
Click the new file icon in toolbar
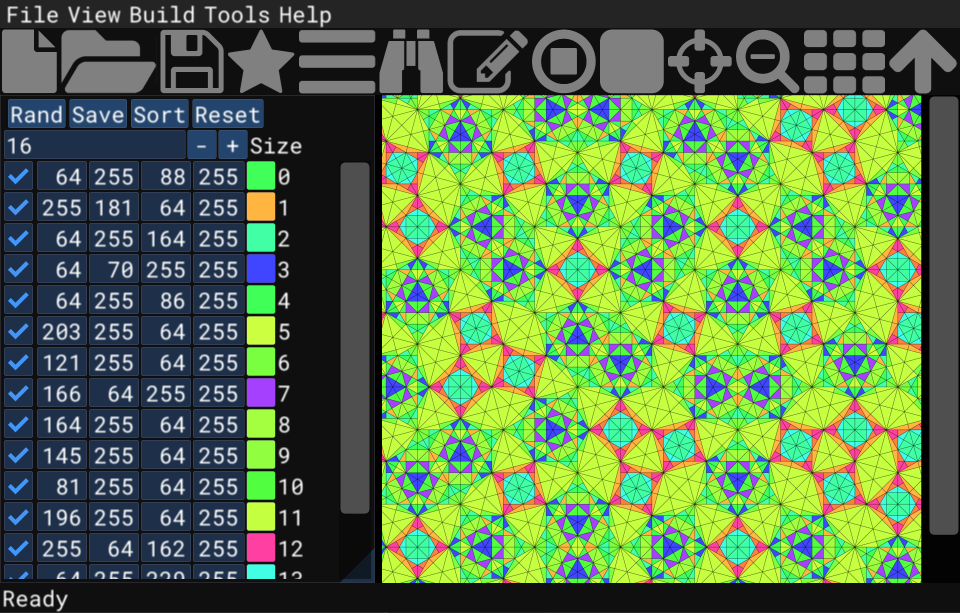point(32,62)
